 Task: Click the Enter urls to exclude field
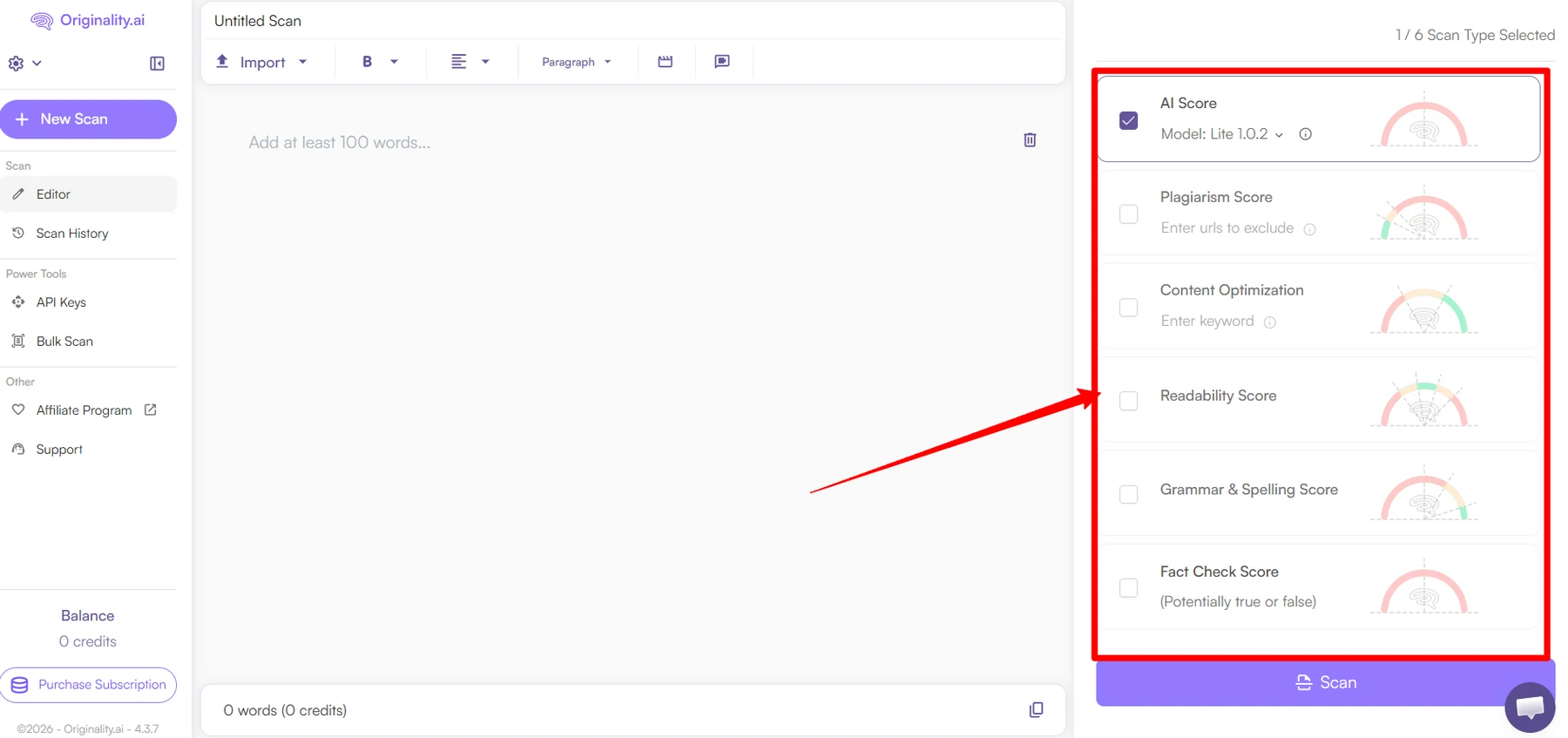click(x=1227, y=228)
